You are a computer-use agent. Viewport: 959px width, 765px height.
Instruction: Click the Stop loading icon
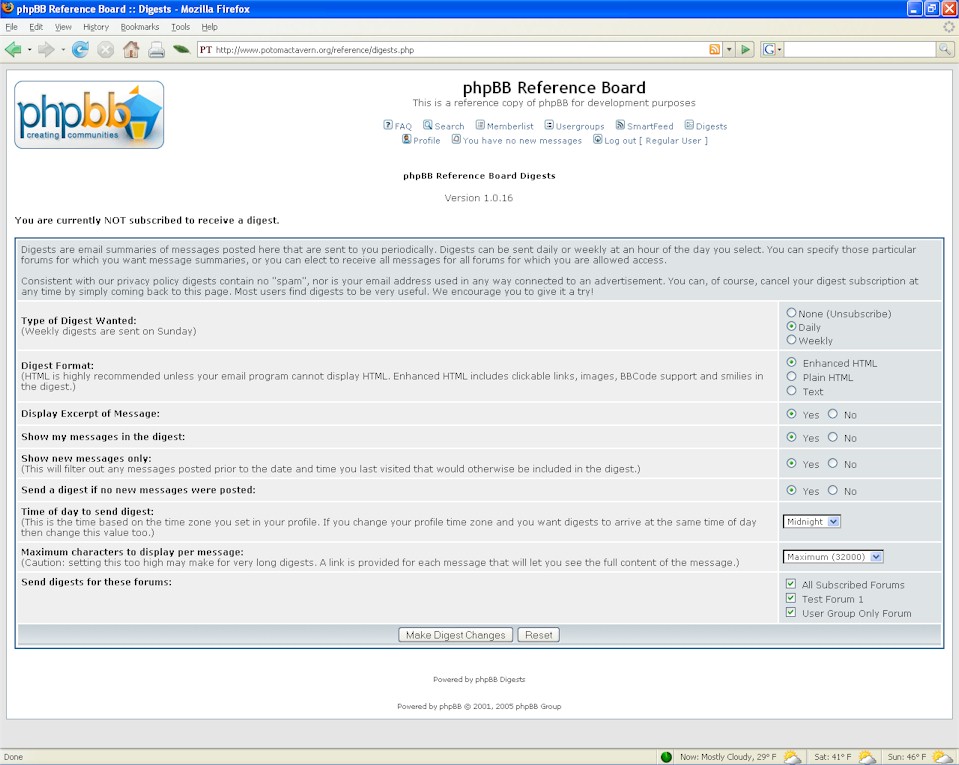point(105,50)
